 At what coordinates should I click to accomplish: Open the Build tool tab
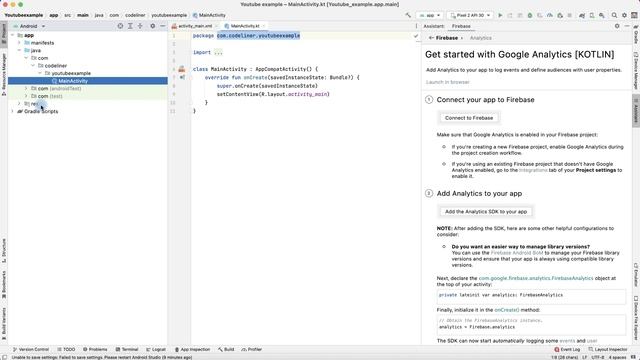pyautogui.click(x=226, y=349)
